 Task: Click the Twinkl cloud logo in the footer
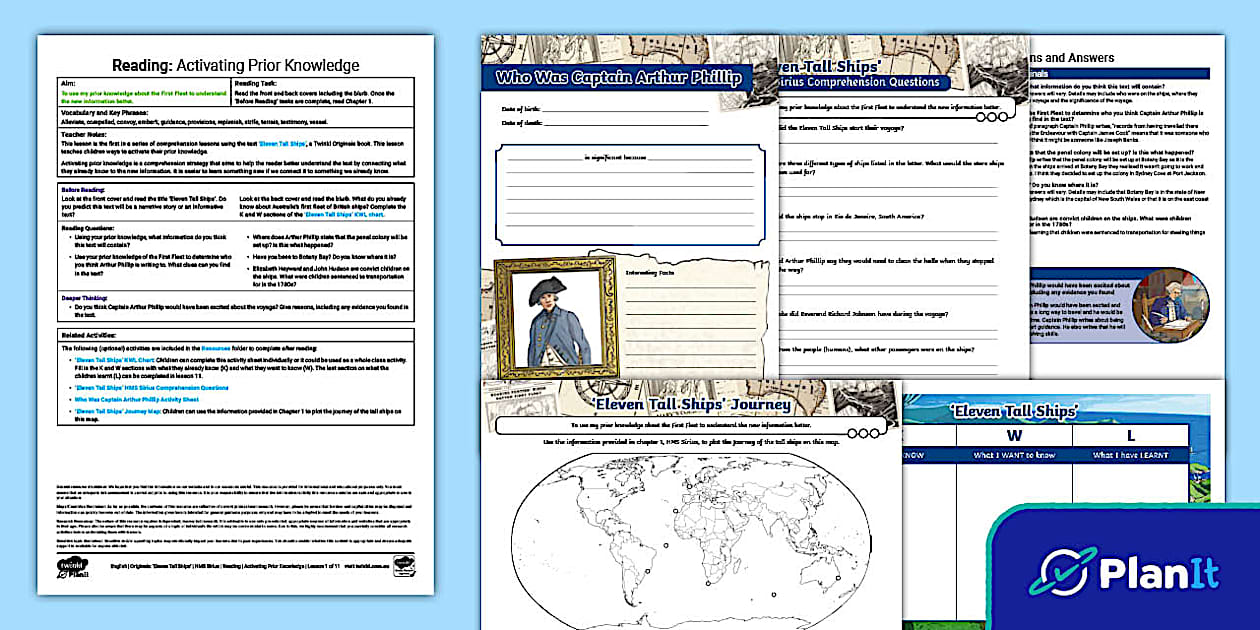72,564
